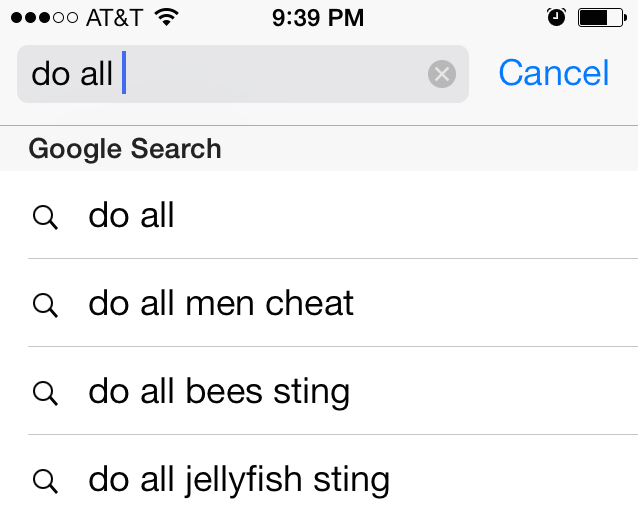Tap the cellular signal strength dots

(44, 17)
